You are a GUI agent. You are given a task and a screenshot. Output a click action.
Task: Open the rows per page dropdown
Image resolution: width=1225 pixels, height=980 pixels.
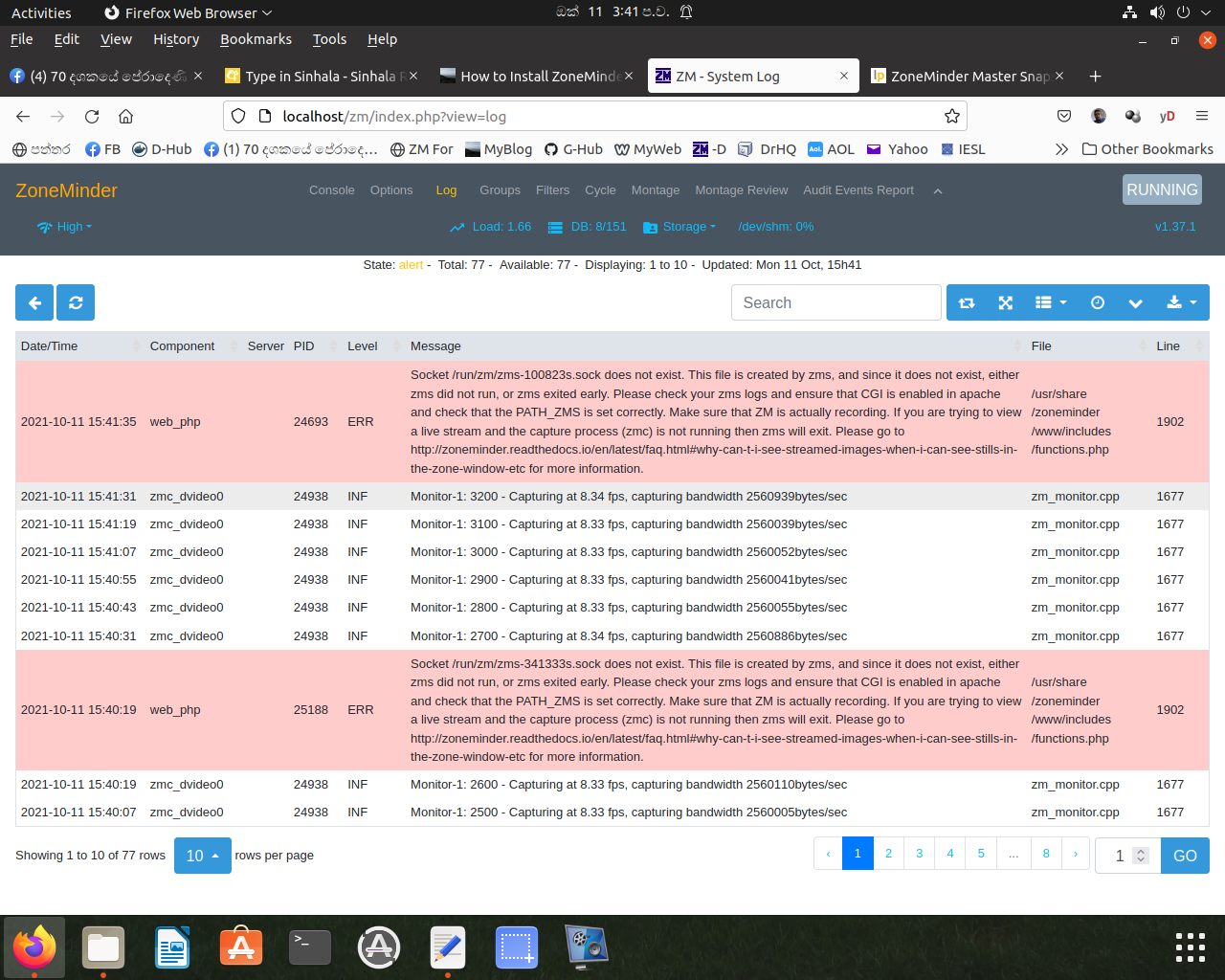[203, 856]
